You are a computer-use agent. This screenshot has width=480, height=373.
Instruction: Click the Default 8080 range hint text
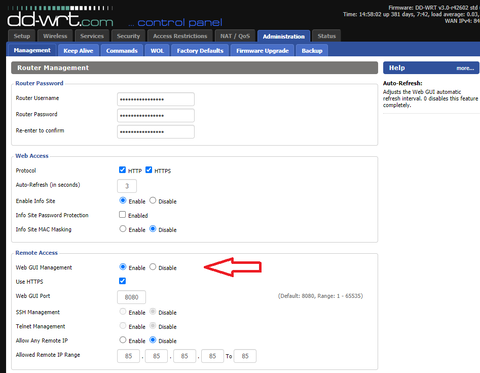pos(320,296)
